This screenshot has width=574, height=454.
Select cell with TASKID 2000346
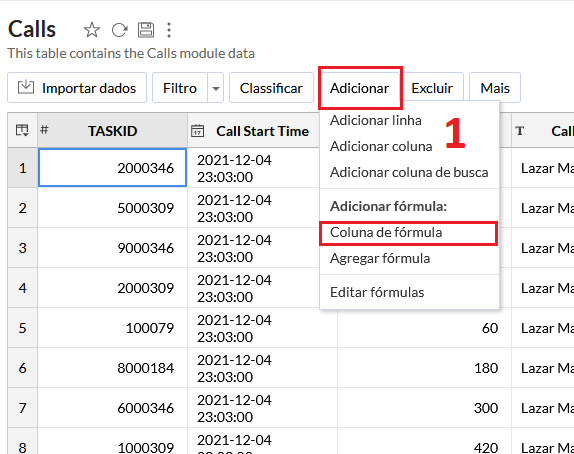click(112, 168)
